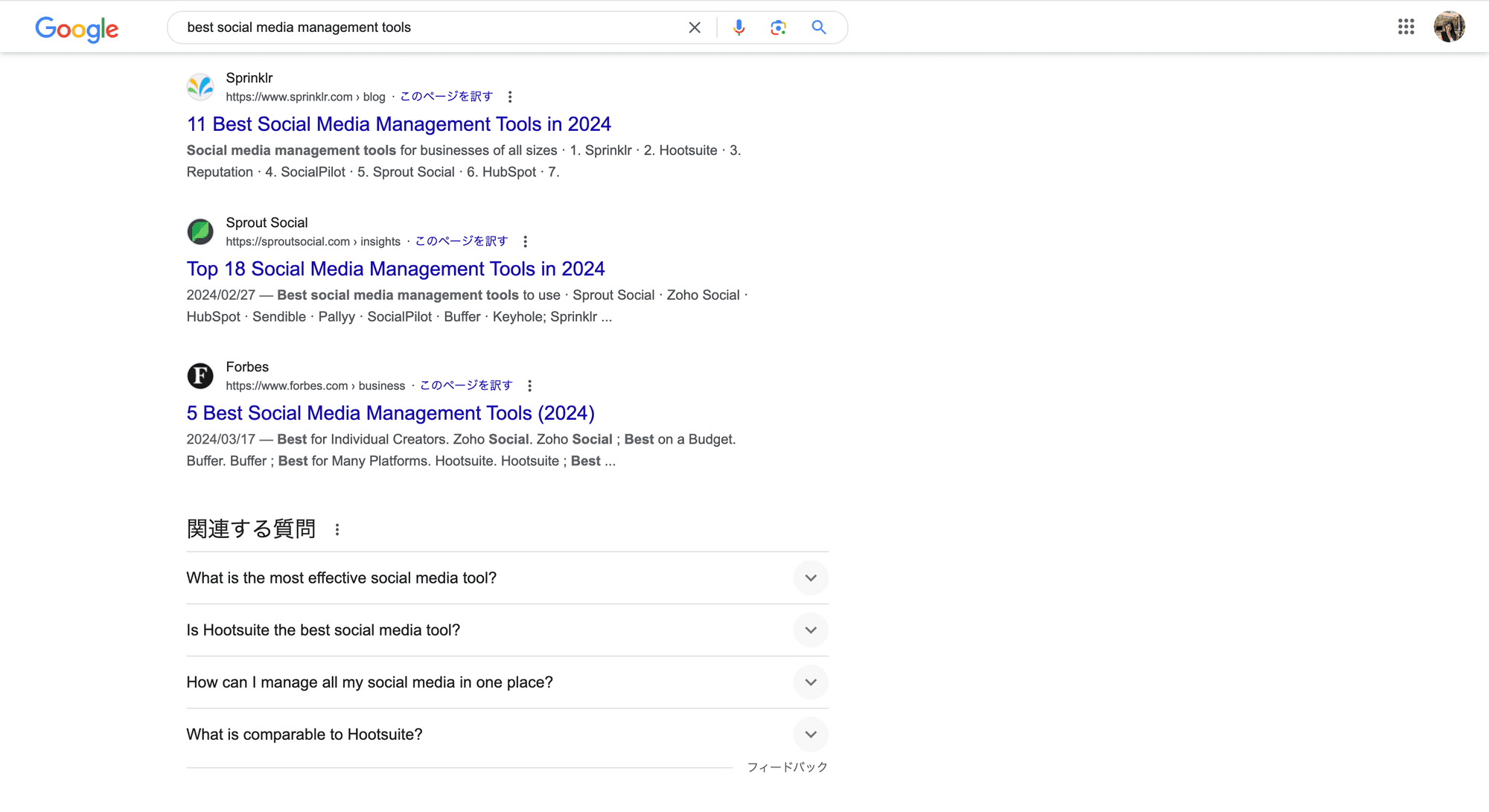Click options dots beside 関連する質問 heading
Viewport: 1489px width, 812px height.
(x=337, y=529)
